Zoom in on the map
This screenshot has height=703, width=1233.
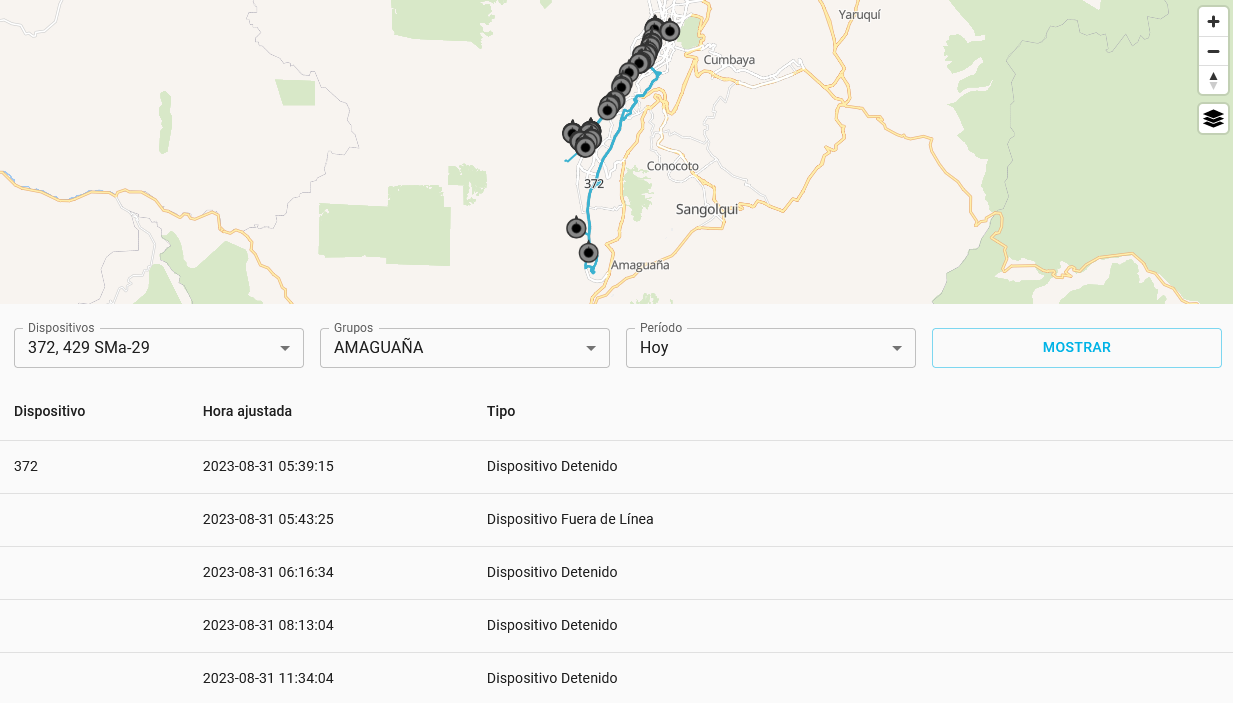pos(1213,21)
